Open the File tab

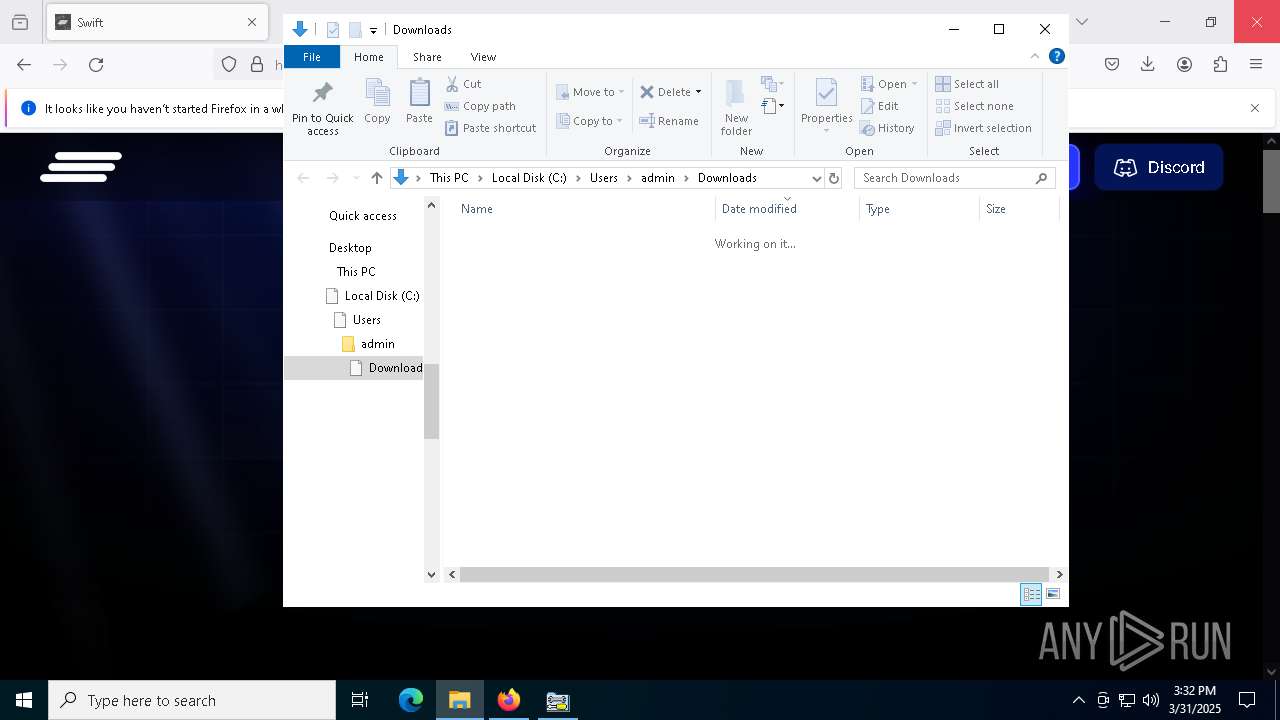(312, 57)
